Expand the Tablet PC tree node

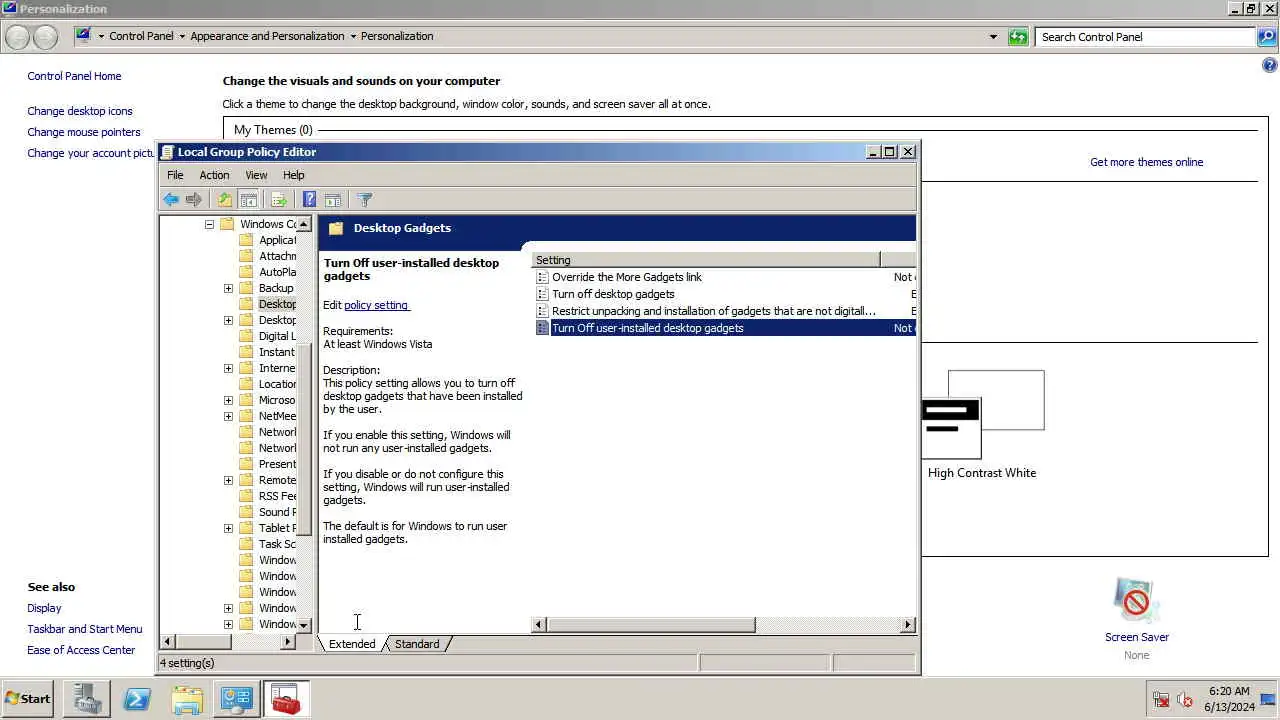click(x=228, y=528)
